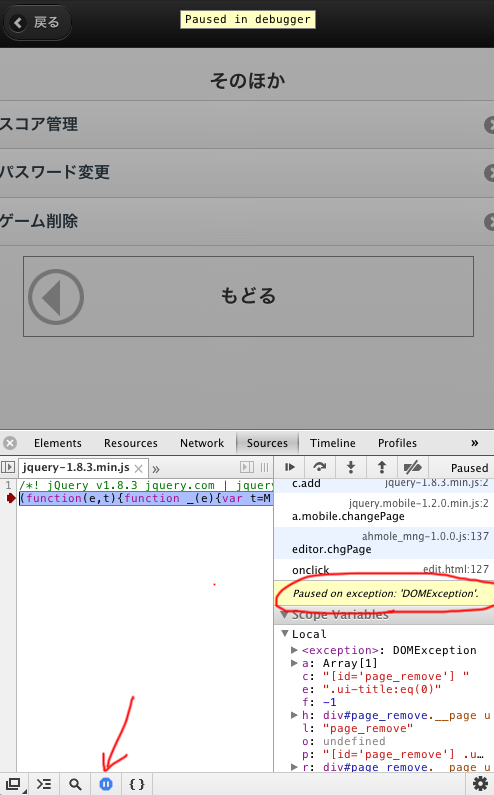Open the edit.html:127 source link
Screen dimensions: 494x795
click(456, 569)
